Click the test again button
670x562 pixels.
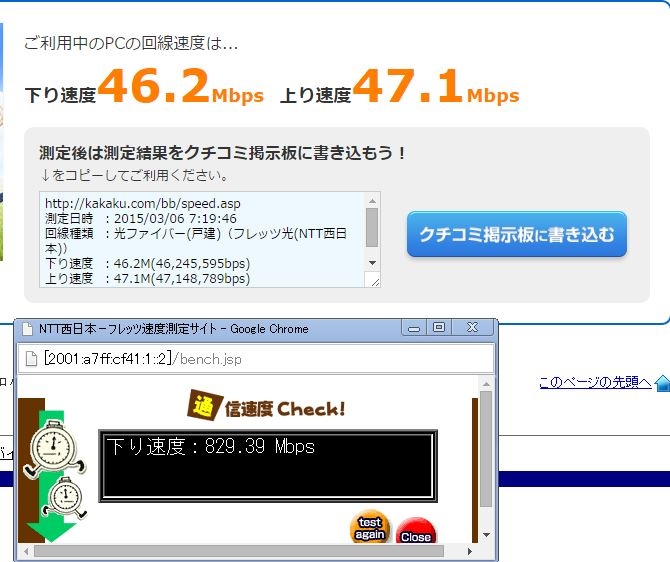click(x=370, y=528)
